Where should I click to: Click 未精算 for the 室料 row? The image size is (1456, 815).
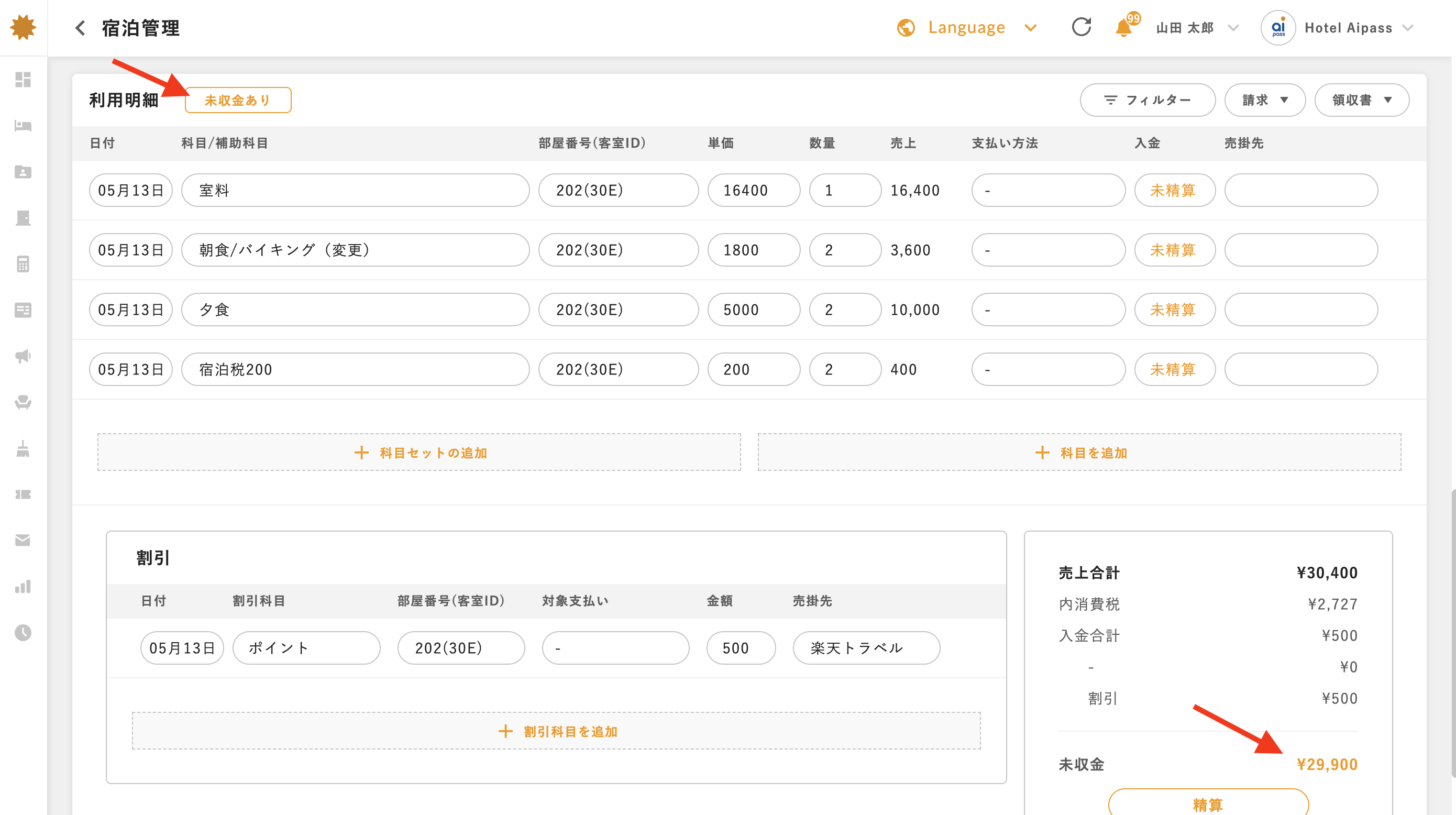click(x=1175, y=190)
